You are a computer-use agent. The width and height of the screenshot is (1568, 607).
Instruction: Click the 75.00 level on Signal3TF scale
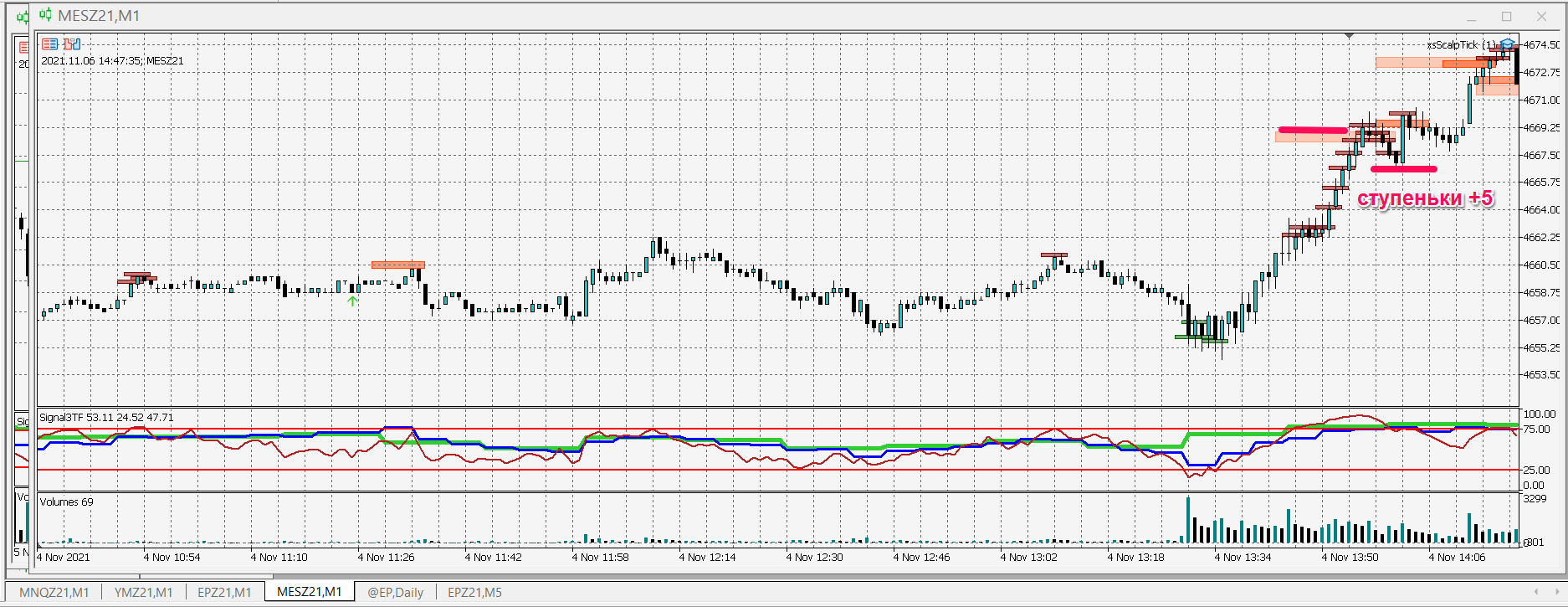click(x=1537, y=429)
